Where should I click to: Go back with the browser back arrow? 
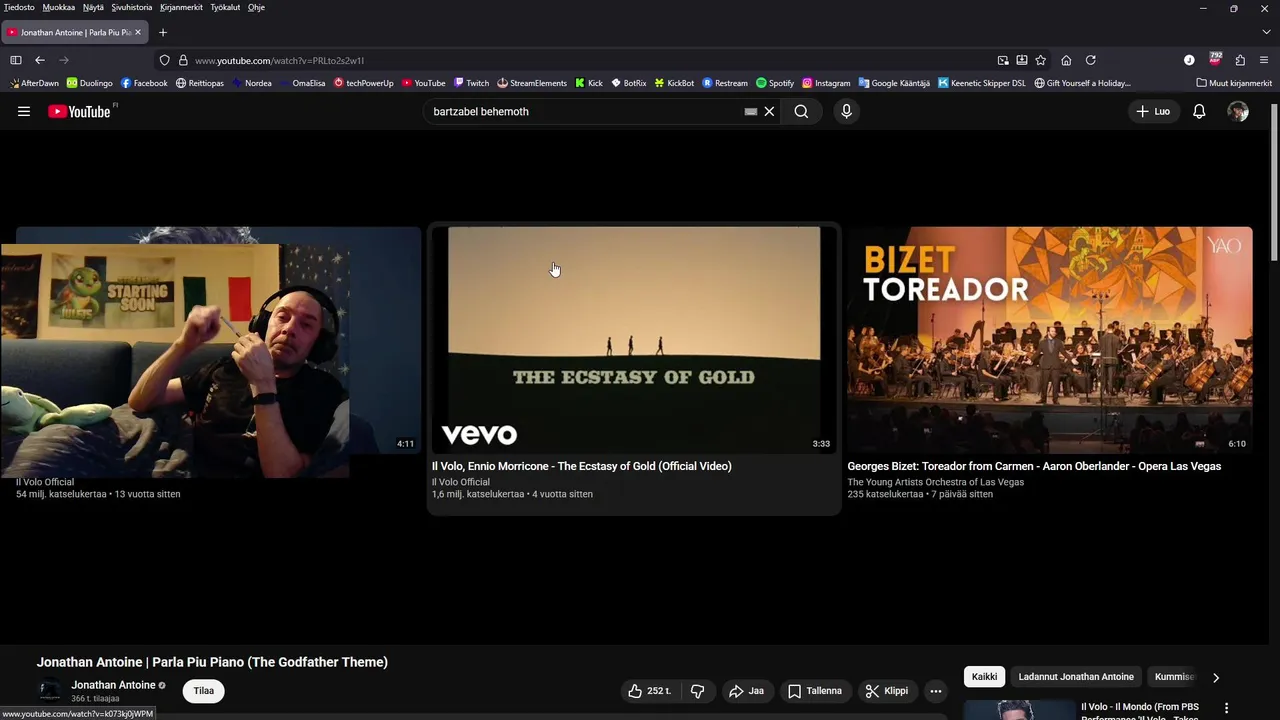click(40, 60)
